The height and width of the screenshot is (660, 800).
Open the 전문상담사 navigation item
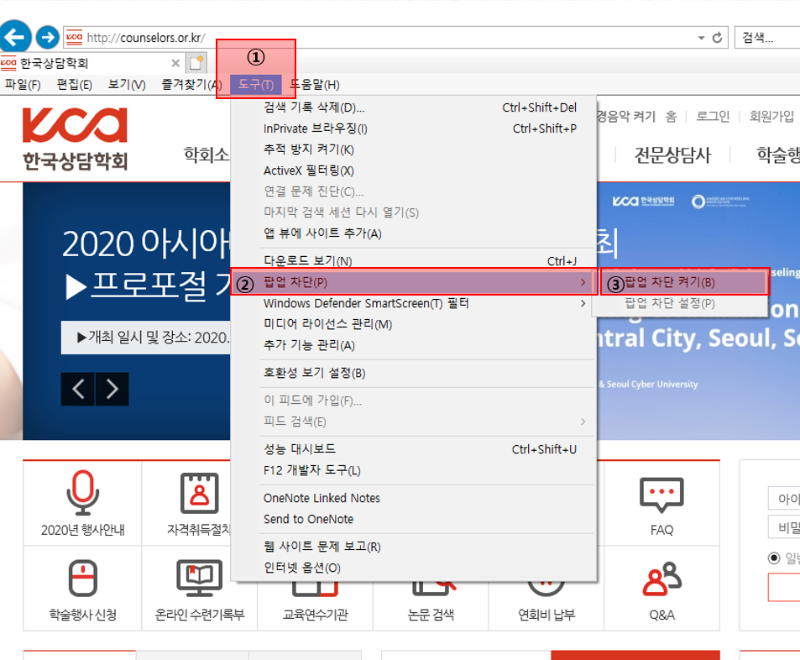point(672,155)
